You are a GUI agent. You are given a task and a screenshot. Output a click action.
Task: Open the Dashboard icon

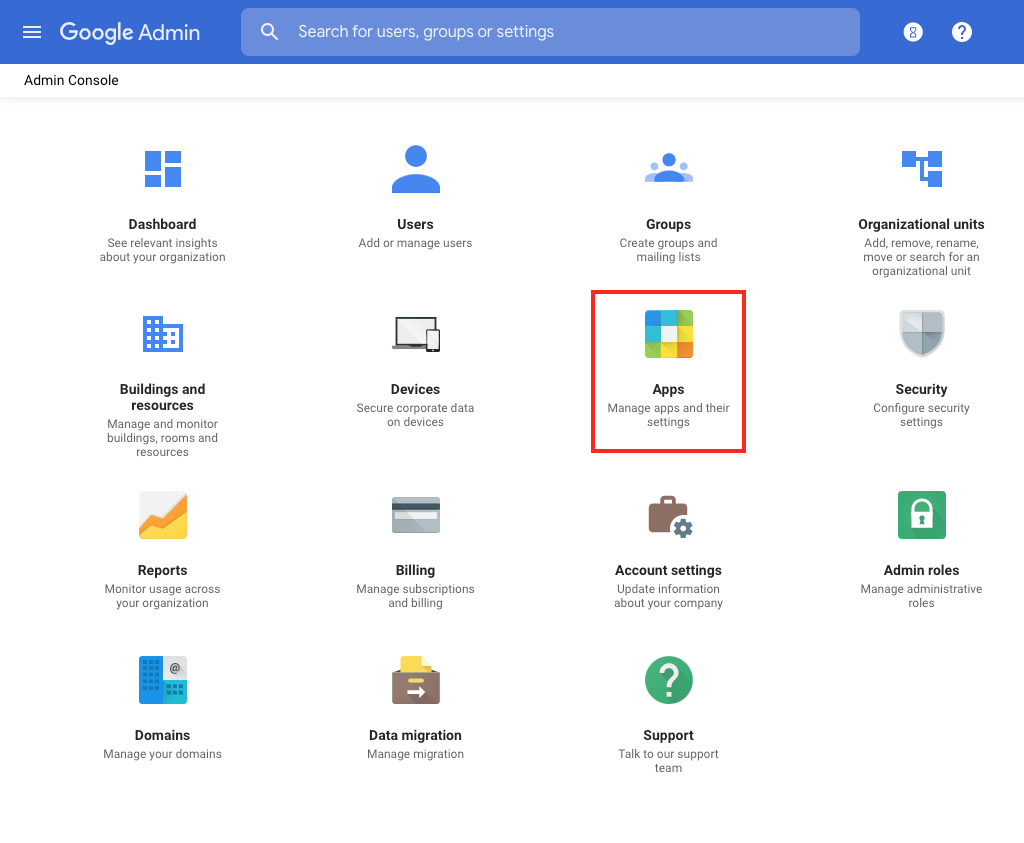(x=163, y=168)
